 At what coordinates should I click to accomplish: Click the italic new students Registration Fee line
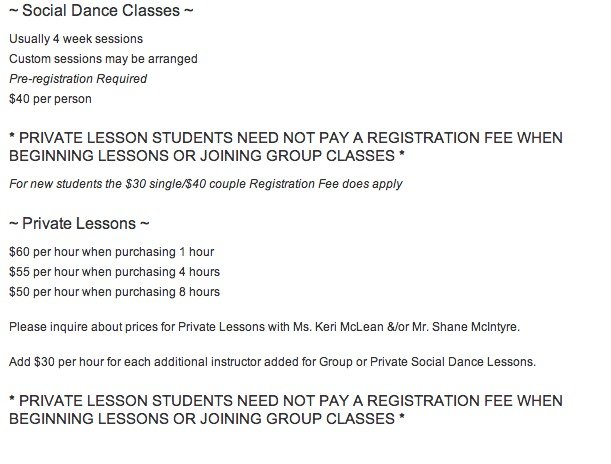206,184
